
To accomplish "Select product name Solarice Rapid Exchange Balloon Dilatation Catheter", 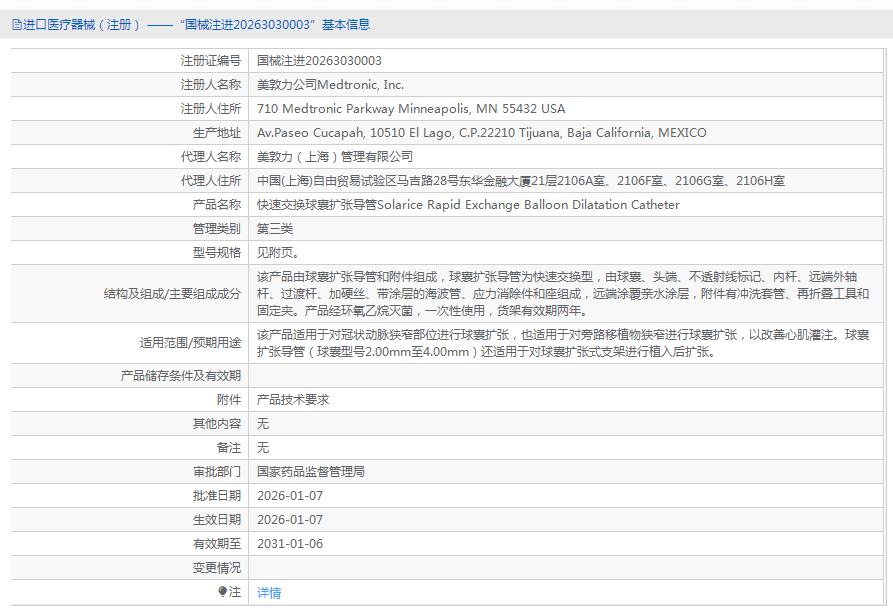I will tap(468, 205).
